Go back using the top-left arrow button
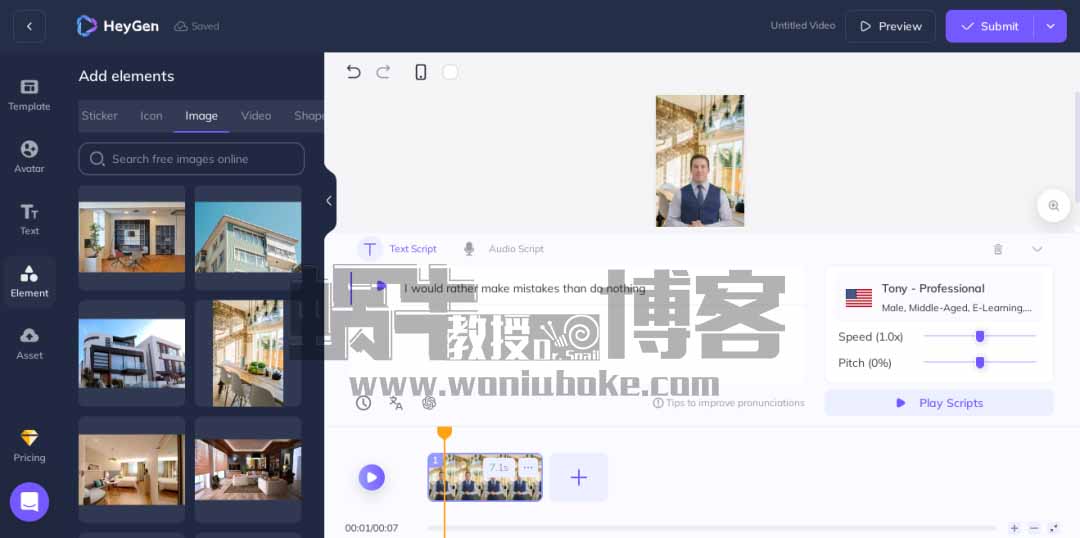 coord(29,26)
